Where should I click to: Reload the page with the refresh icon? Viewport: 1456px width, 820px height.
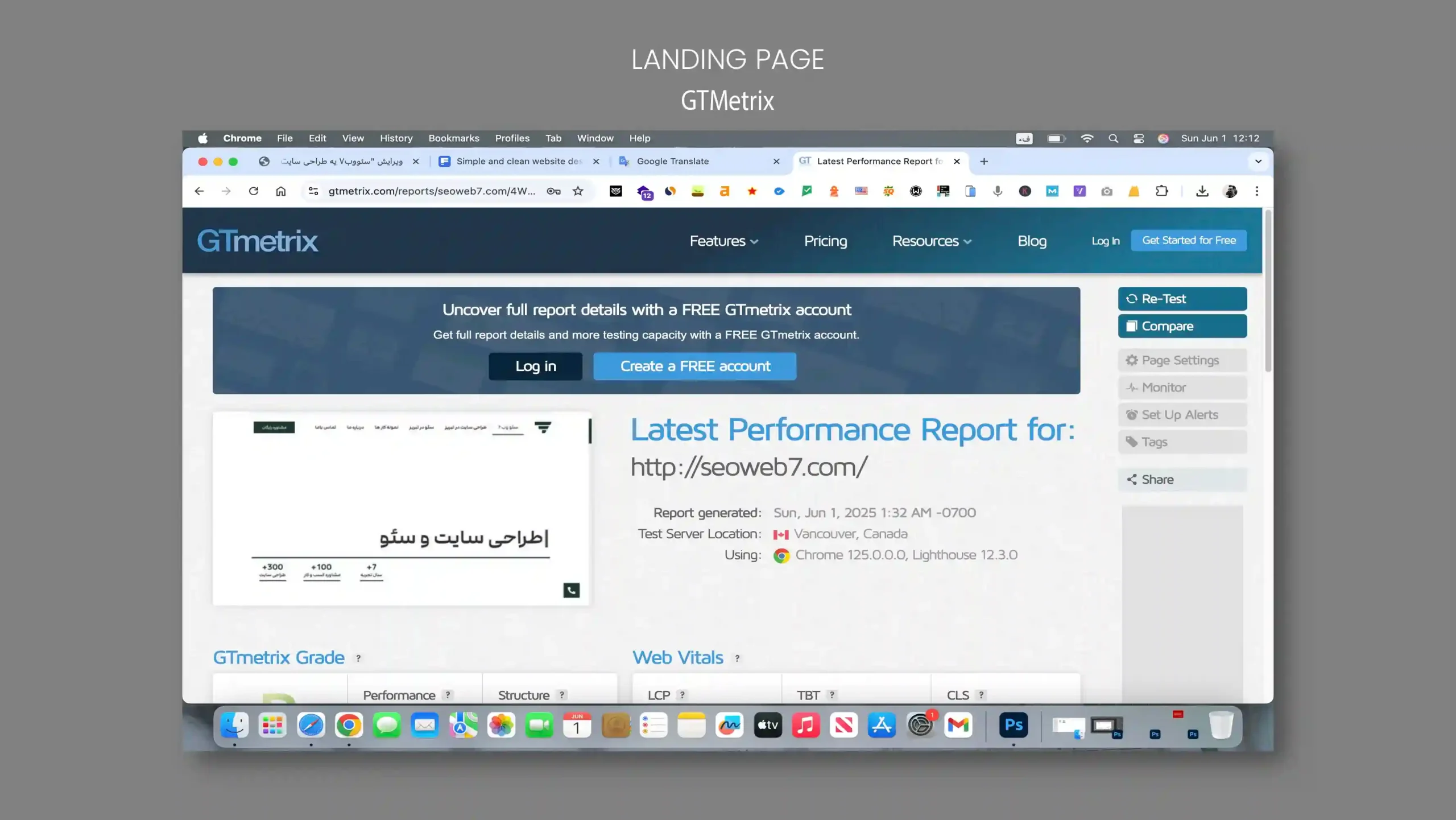(254, 191)
